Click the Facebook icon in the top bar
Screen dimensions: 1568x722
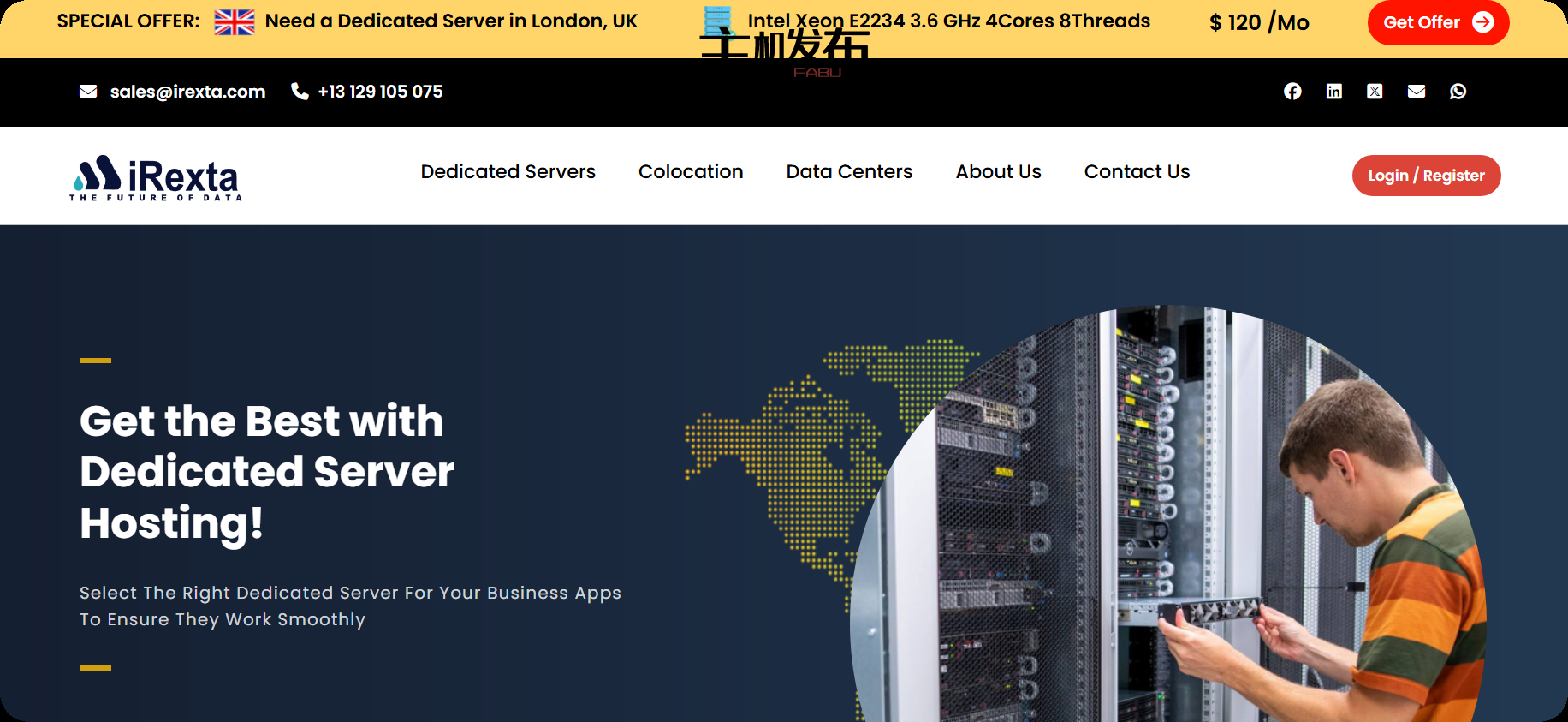point(1292,92)
